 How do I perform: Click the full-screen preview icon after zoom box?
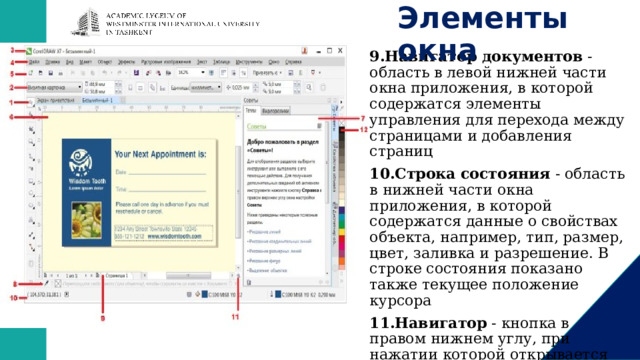pyautogui.click(x=211, y=73)
